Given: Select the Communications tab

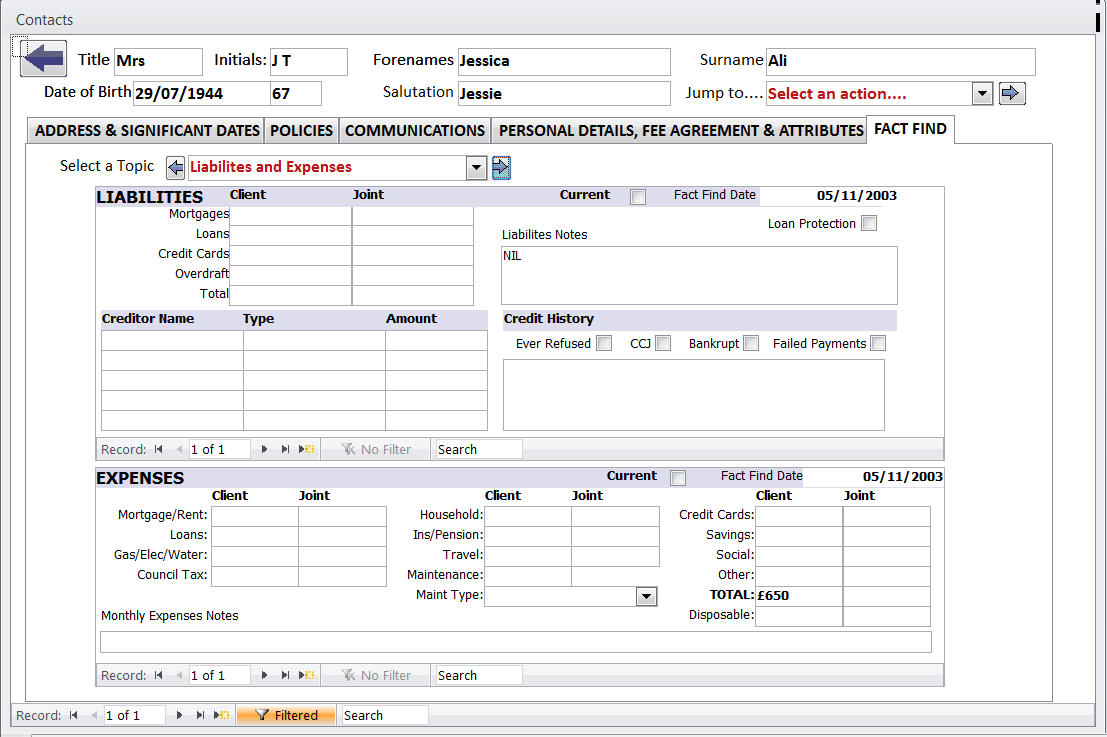Looking at the screenshot, I should (x=414, y=131).
